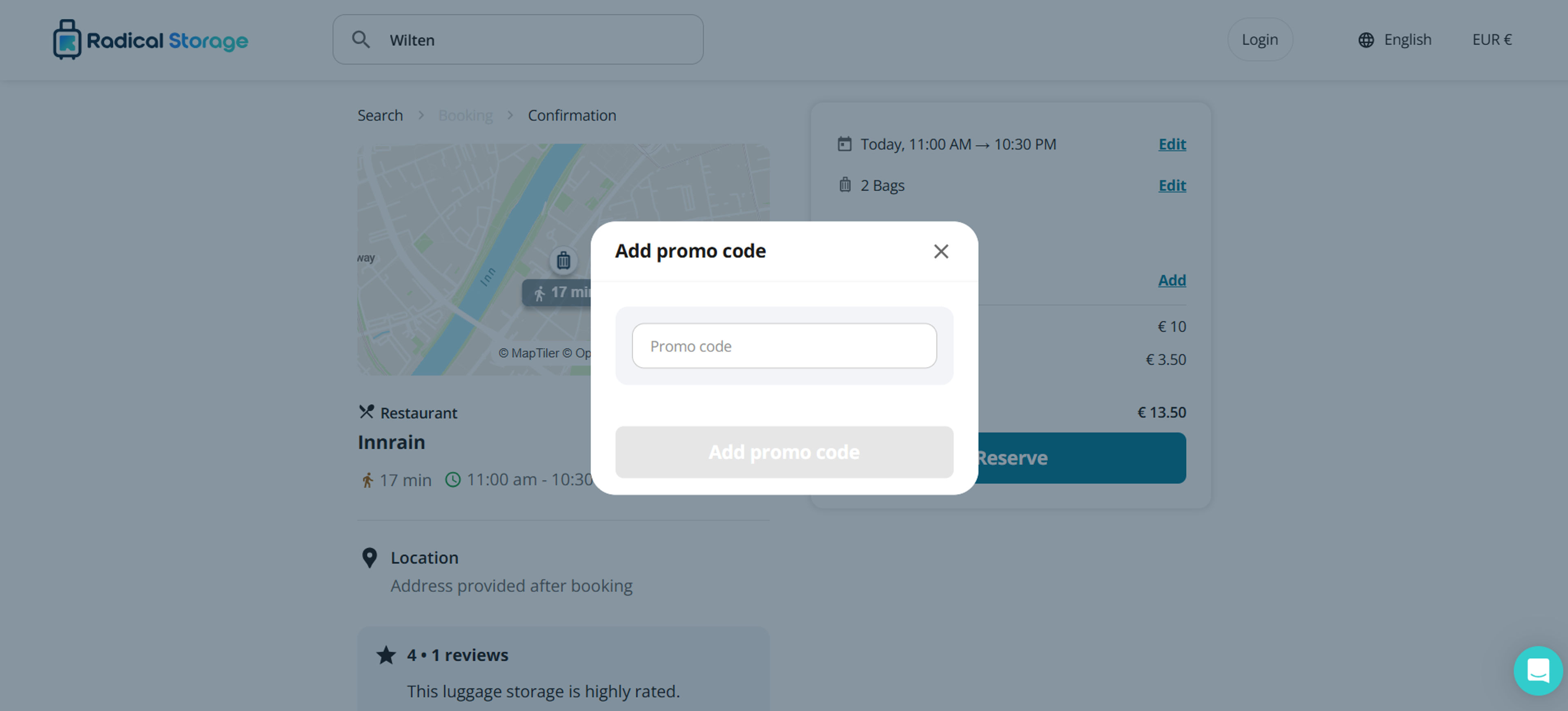Open the live chat bubble icon
The image size is (1568, 711).
pyautogui.click(x=1537, y=671)
